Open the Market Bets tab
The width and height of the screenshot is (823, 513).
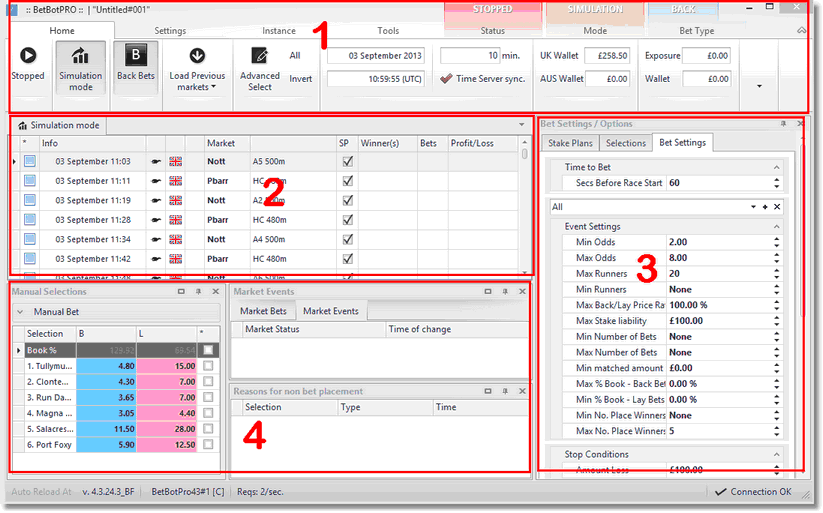tap(264, 312)
